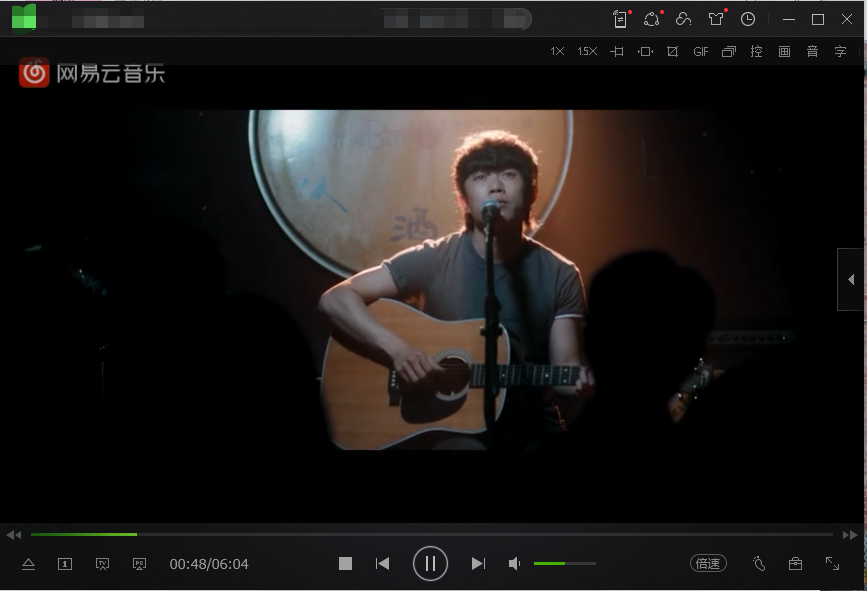Open the skin theme shirt icon
Image resolution: width=867 pixels, height=591 pixels.
(x=716, y=19)
